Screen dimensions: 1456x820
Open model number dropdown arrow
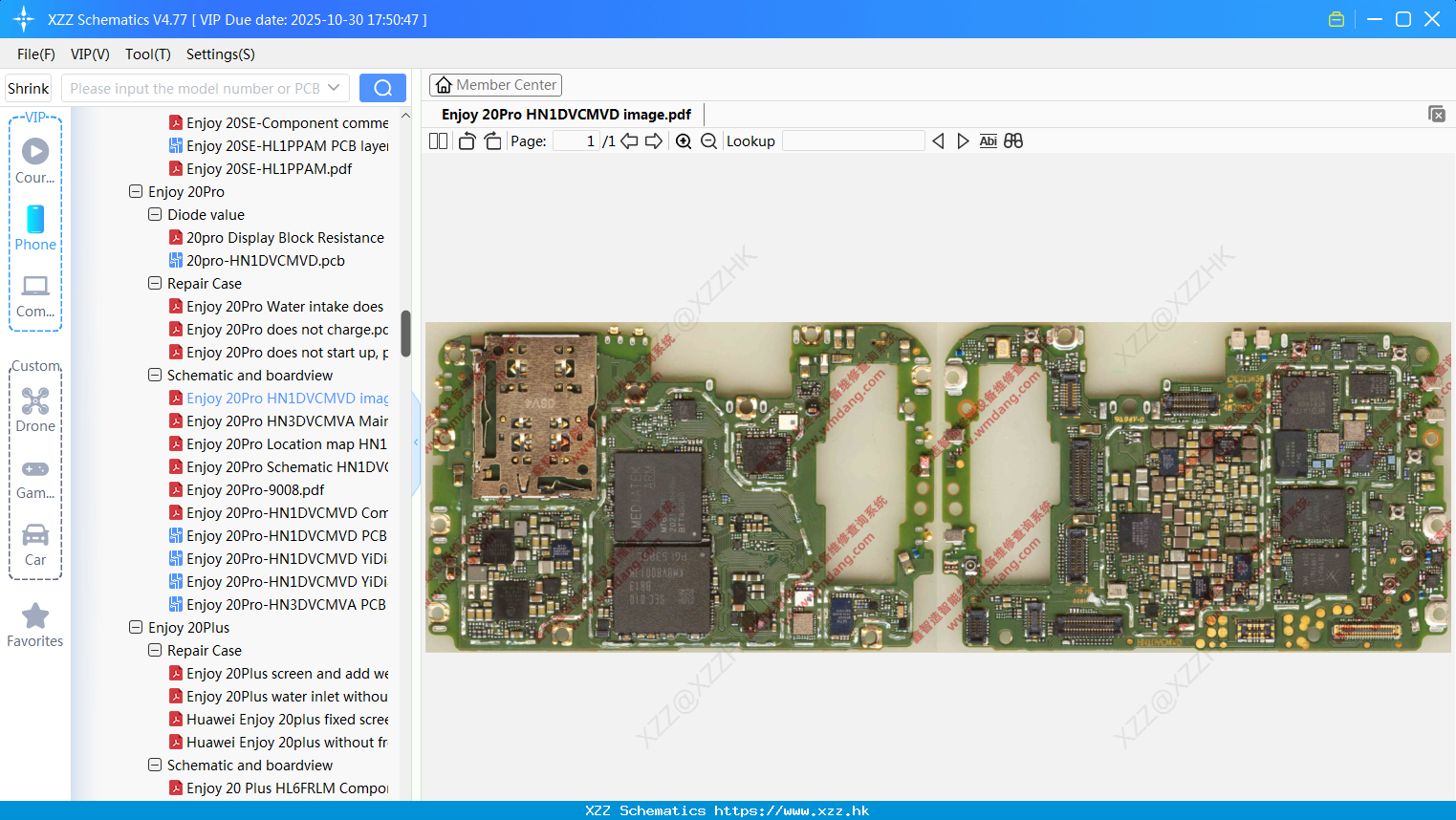tap(334, 88)
